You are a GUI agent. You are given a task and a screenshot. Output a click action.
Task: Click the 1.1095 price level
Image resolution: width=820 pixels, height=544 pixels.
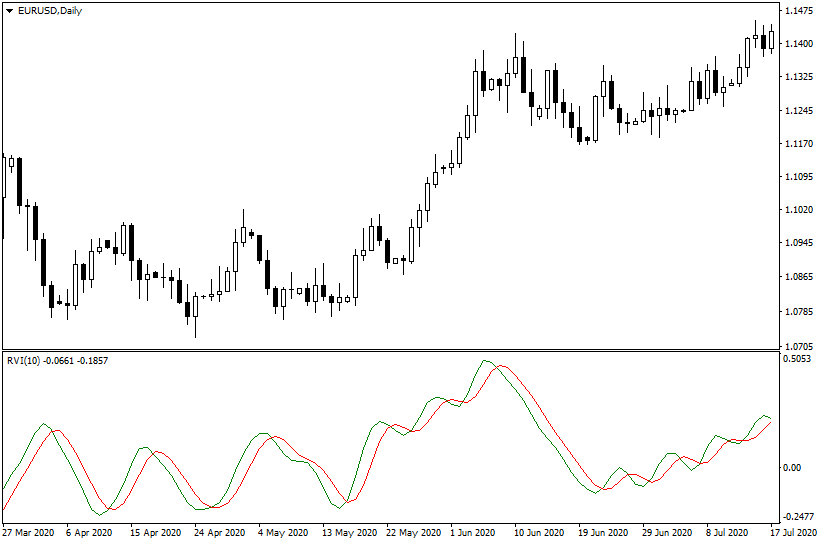coord(799,177)
